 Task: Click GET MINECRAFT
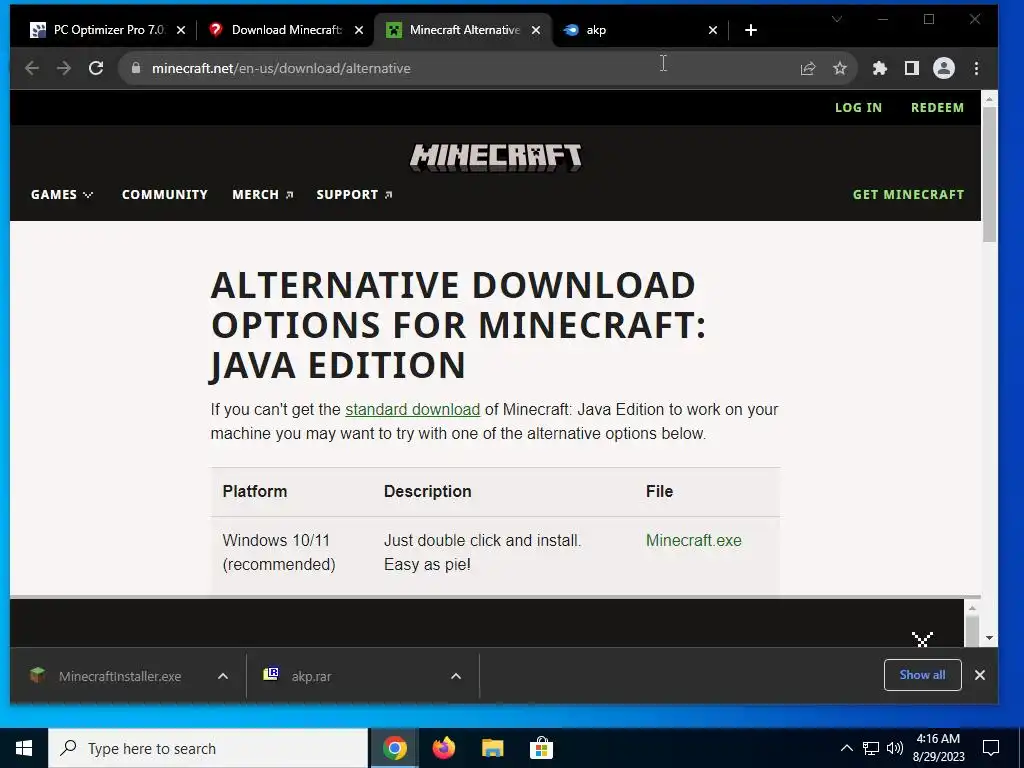908,195
